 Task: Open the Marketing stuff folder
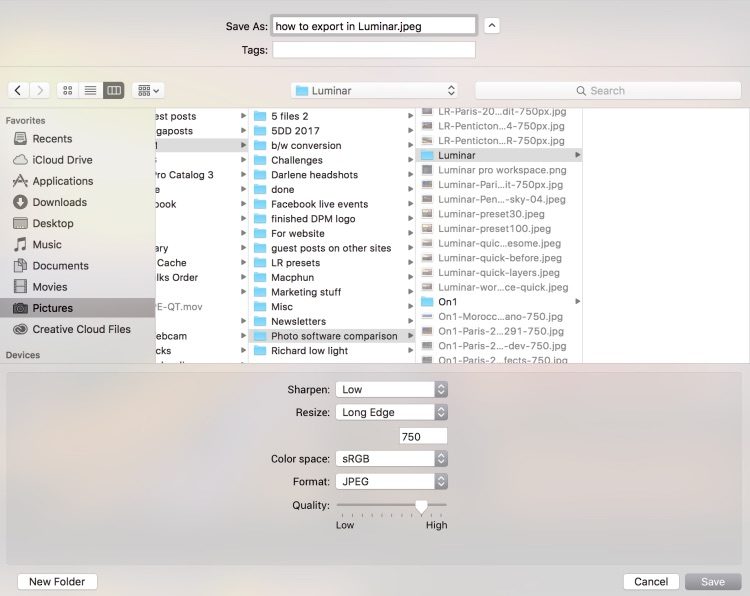332,292
